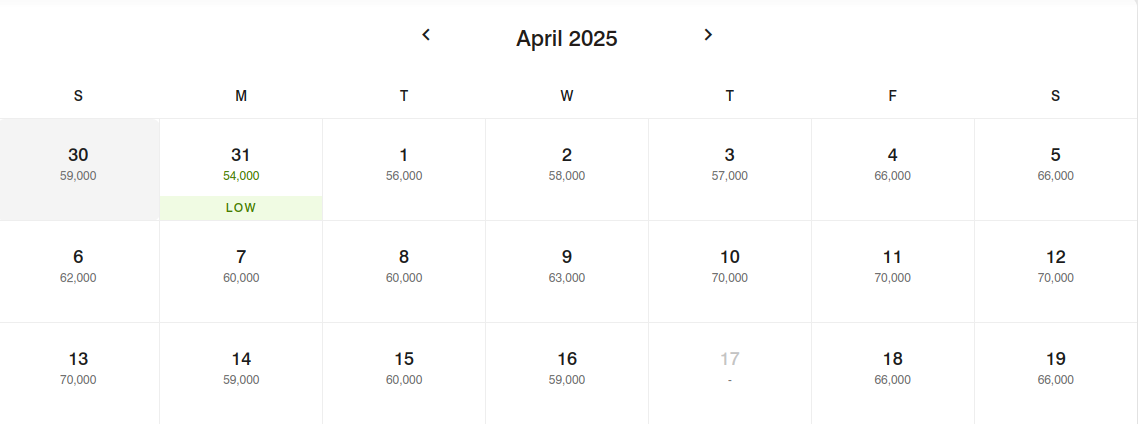
Task: Go to previous month with left chevron
Action: point(426,34)
